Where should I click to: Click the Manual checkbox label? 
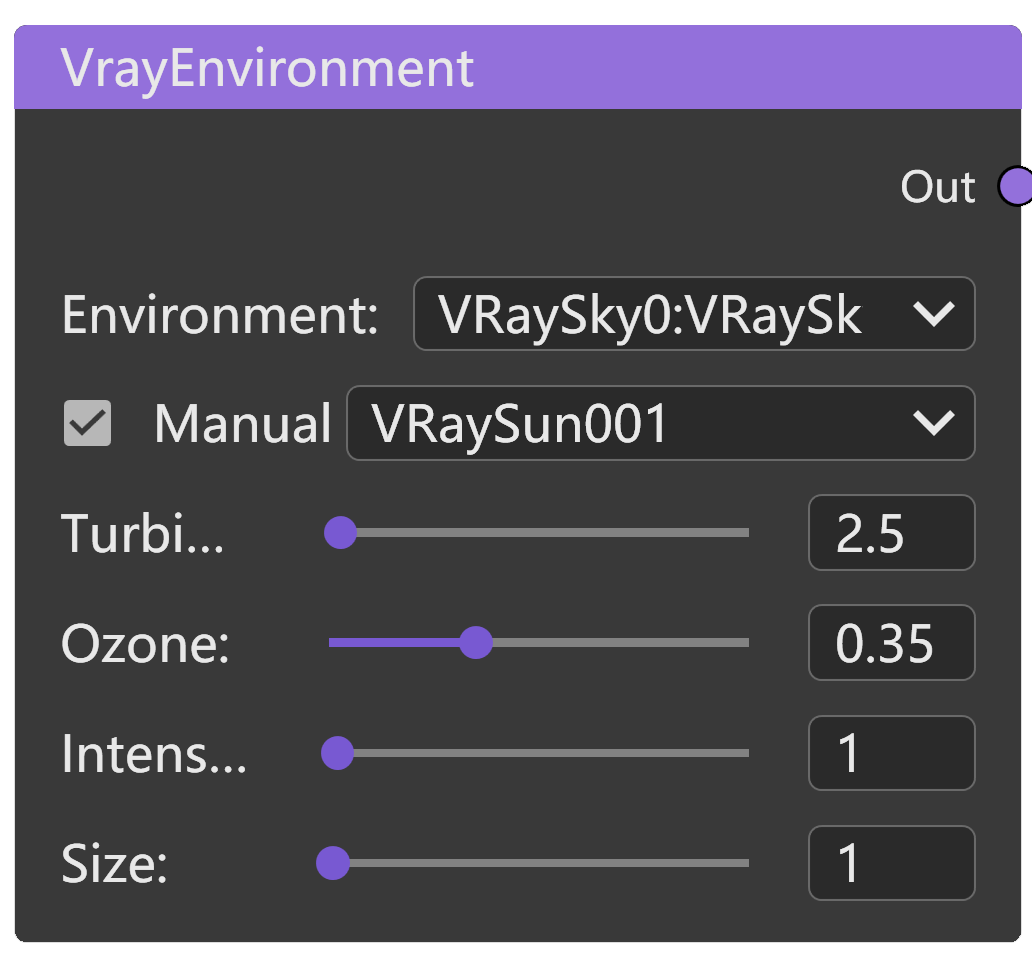tap(242, 424)
